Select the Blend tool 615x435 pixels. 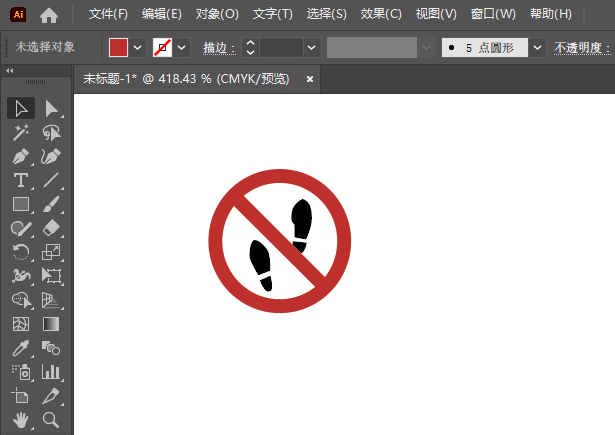pos(51,348)
